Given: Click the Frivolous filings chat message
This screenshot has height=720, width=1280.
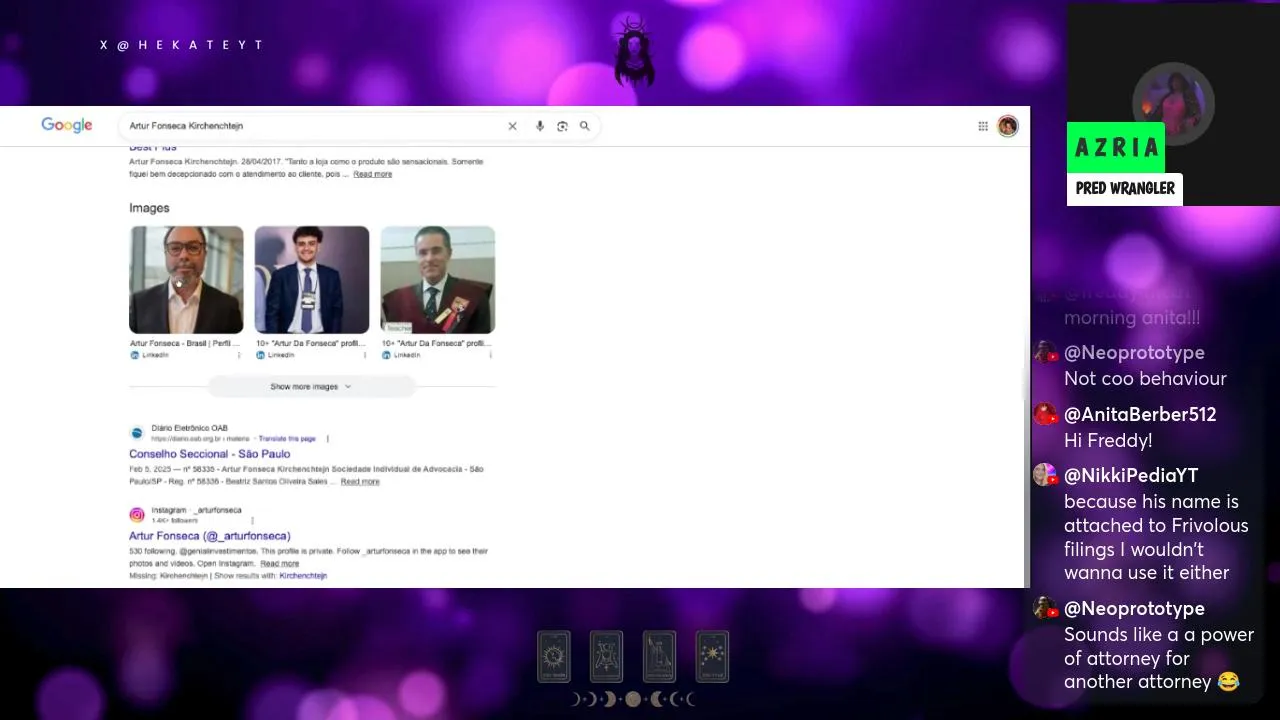Looking at the screenshot, I should (x=1156, y=537).
